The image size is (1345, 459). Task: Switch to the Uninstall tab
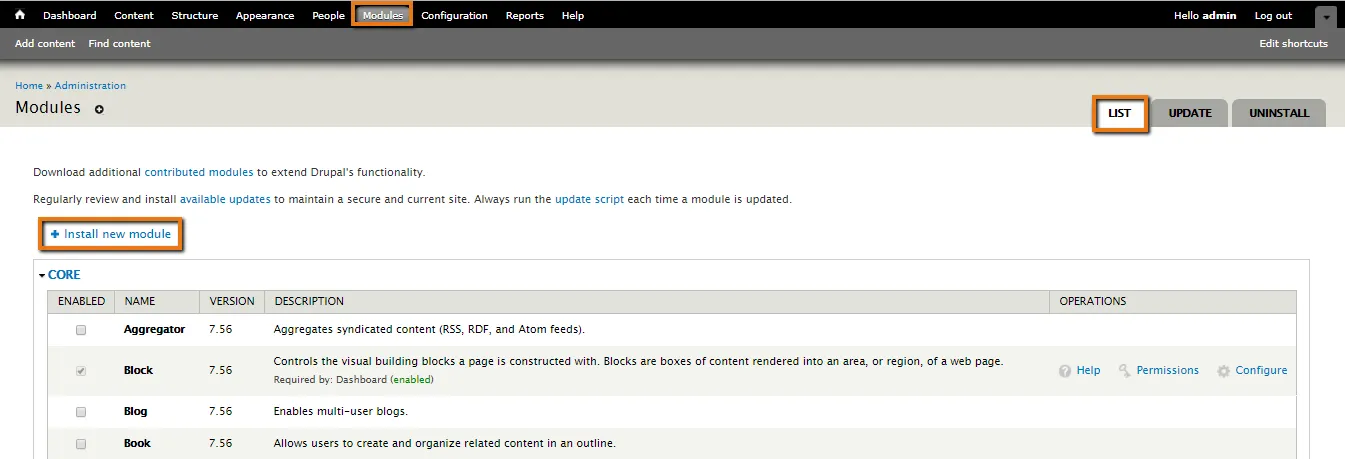(x=1278, y=113)
